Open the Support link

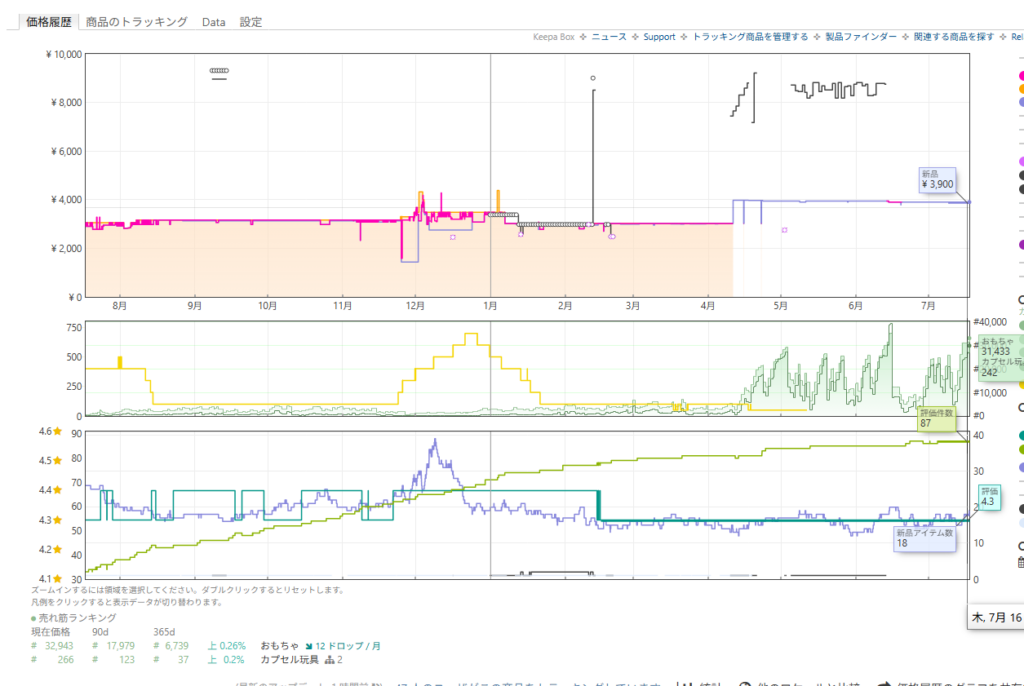659,37
